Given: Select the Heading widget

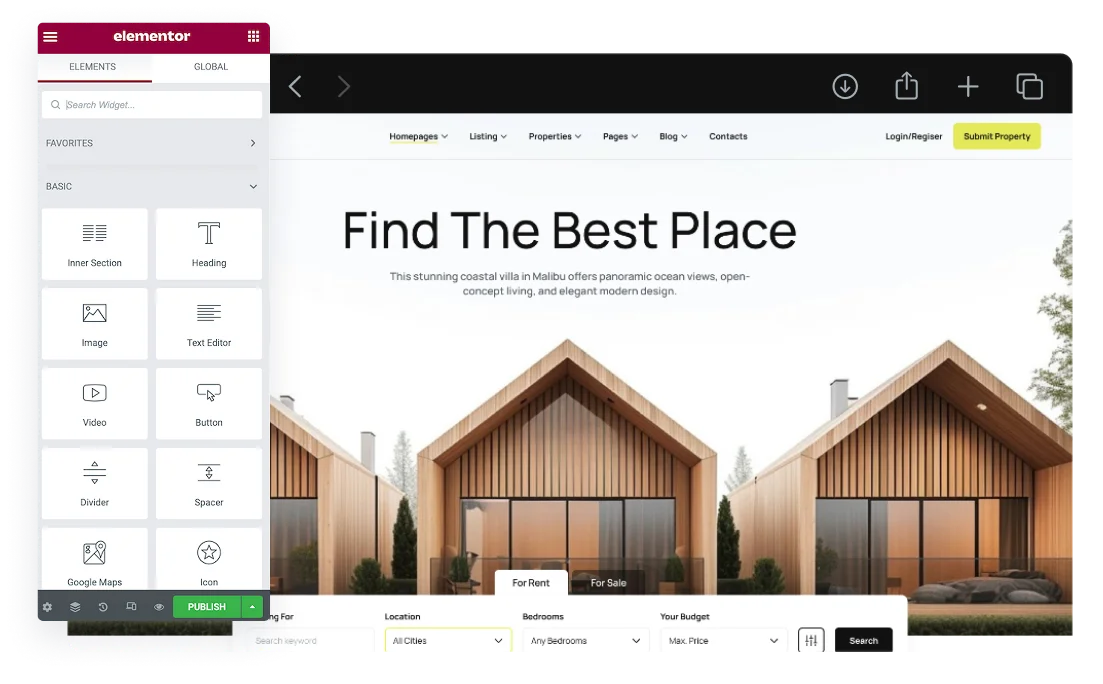Looking at the screenshot, I should tap(209, 244).
